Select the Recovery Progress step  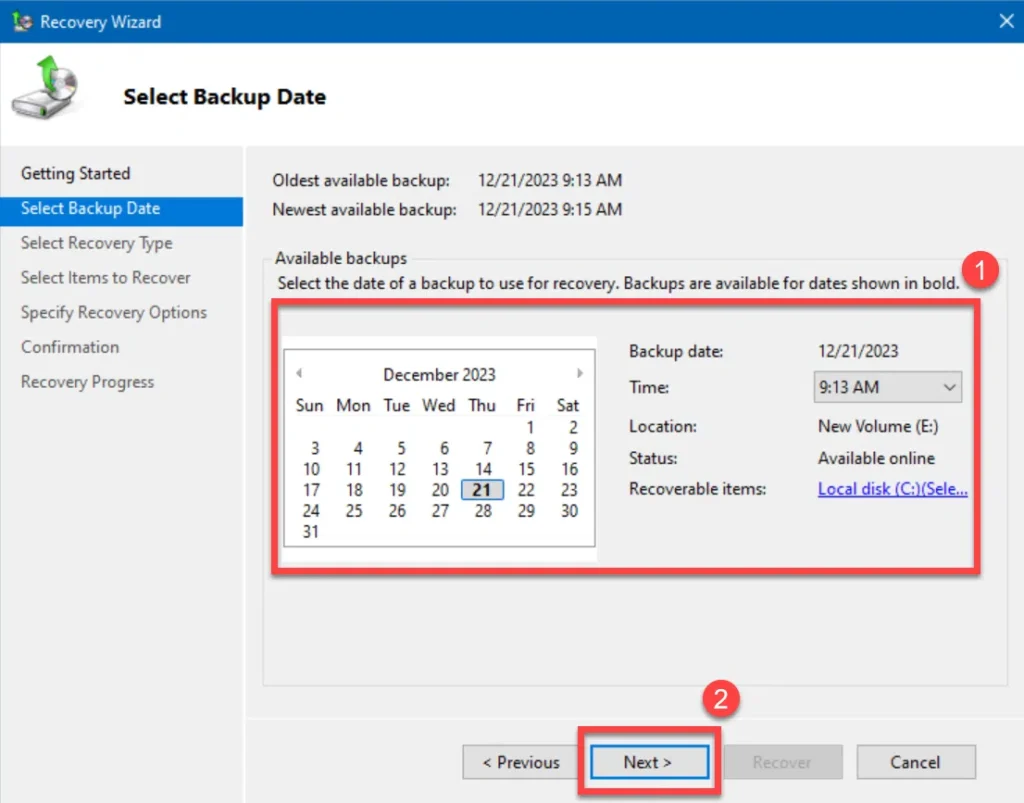click(x=88, y=382)
